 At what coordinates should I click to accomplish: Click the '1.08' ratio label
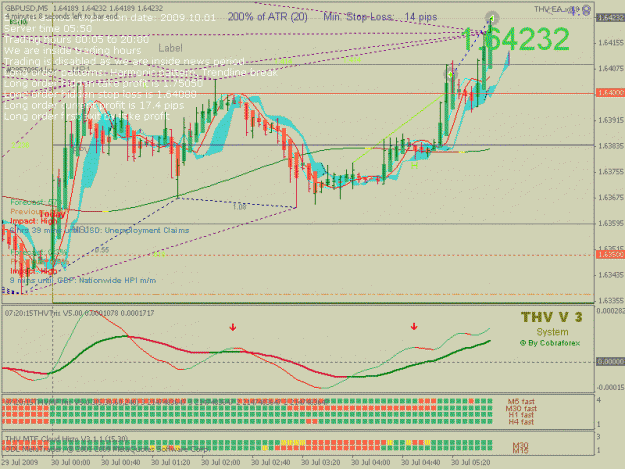[240, 207]
